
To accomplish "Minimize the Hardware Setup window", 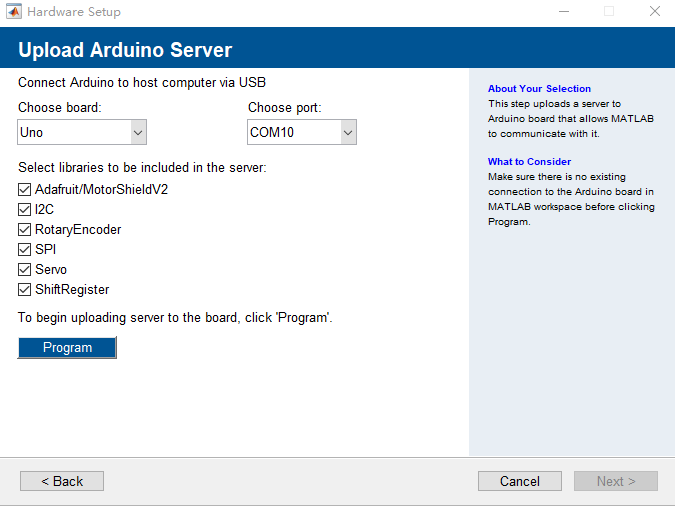I will tap(564, 11).
